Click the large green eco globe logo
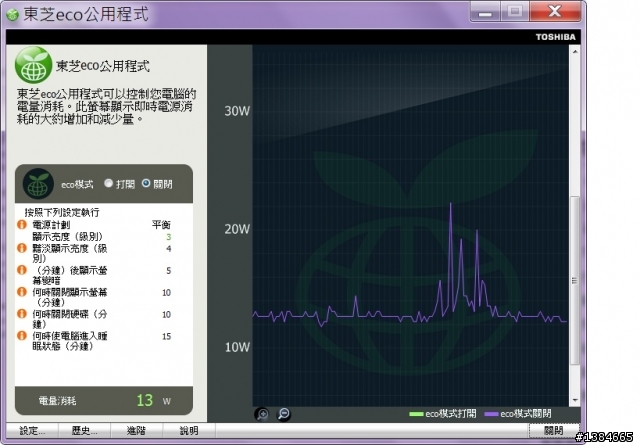Image resolution: width=640 pixels, height=445 pixels. (x=33, y=65)
